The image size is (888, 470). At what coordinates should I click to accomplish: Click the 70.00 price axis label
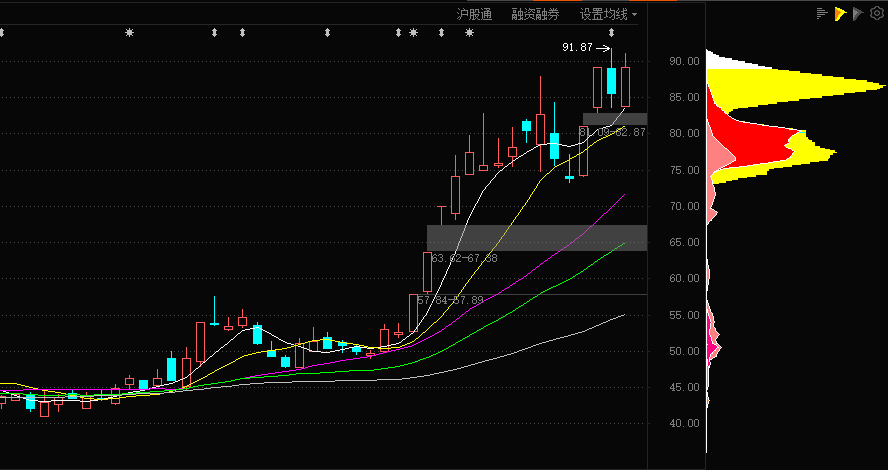click(684, 206)
